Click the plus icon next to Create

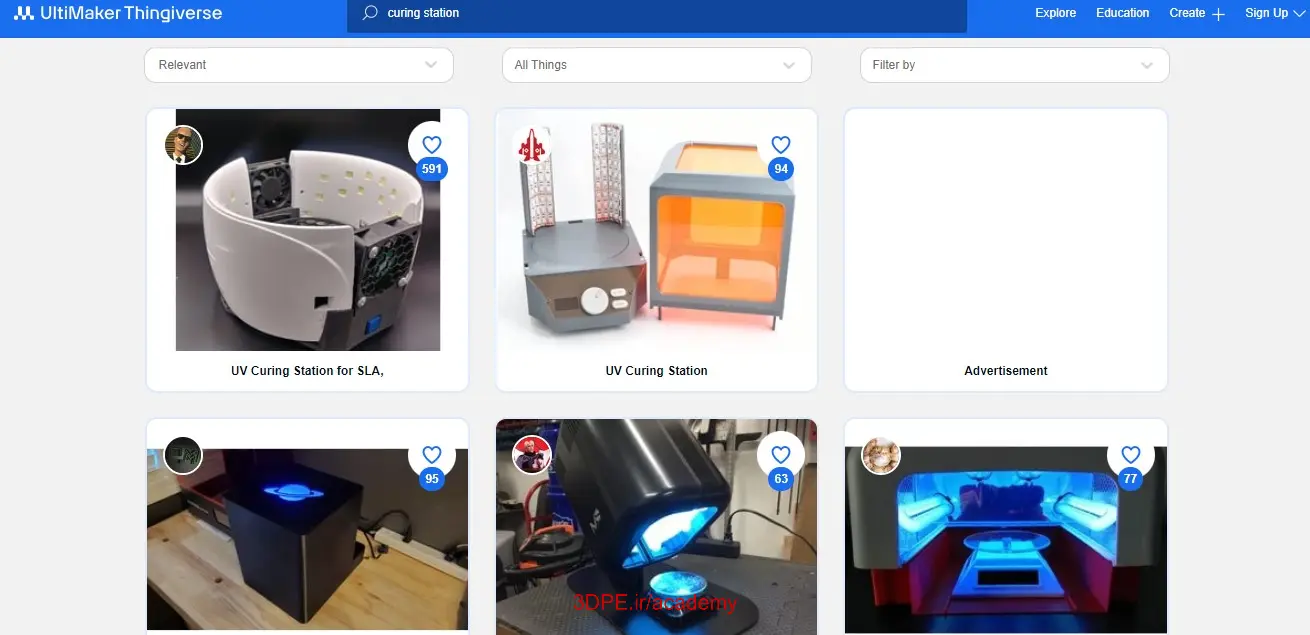[1218, 14]
